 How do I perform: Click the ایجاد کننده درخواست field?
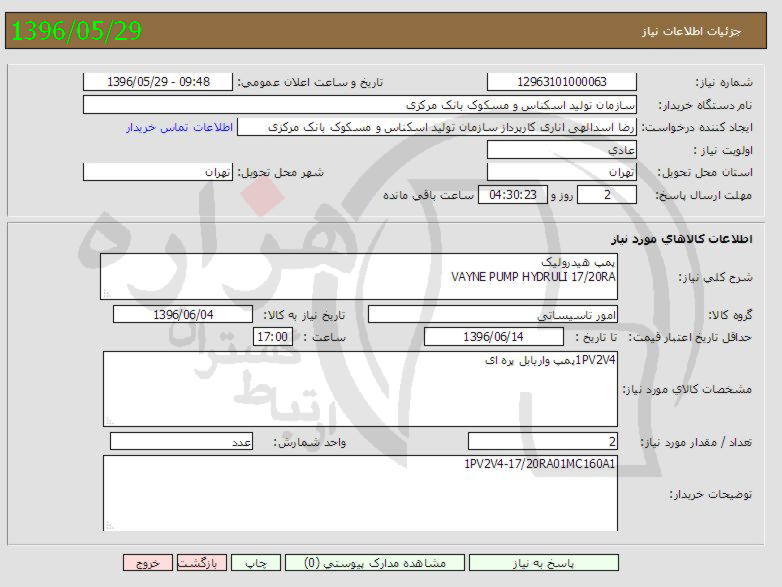pyautogui.click(x=438, y=127)
